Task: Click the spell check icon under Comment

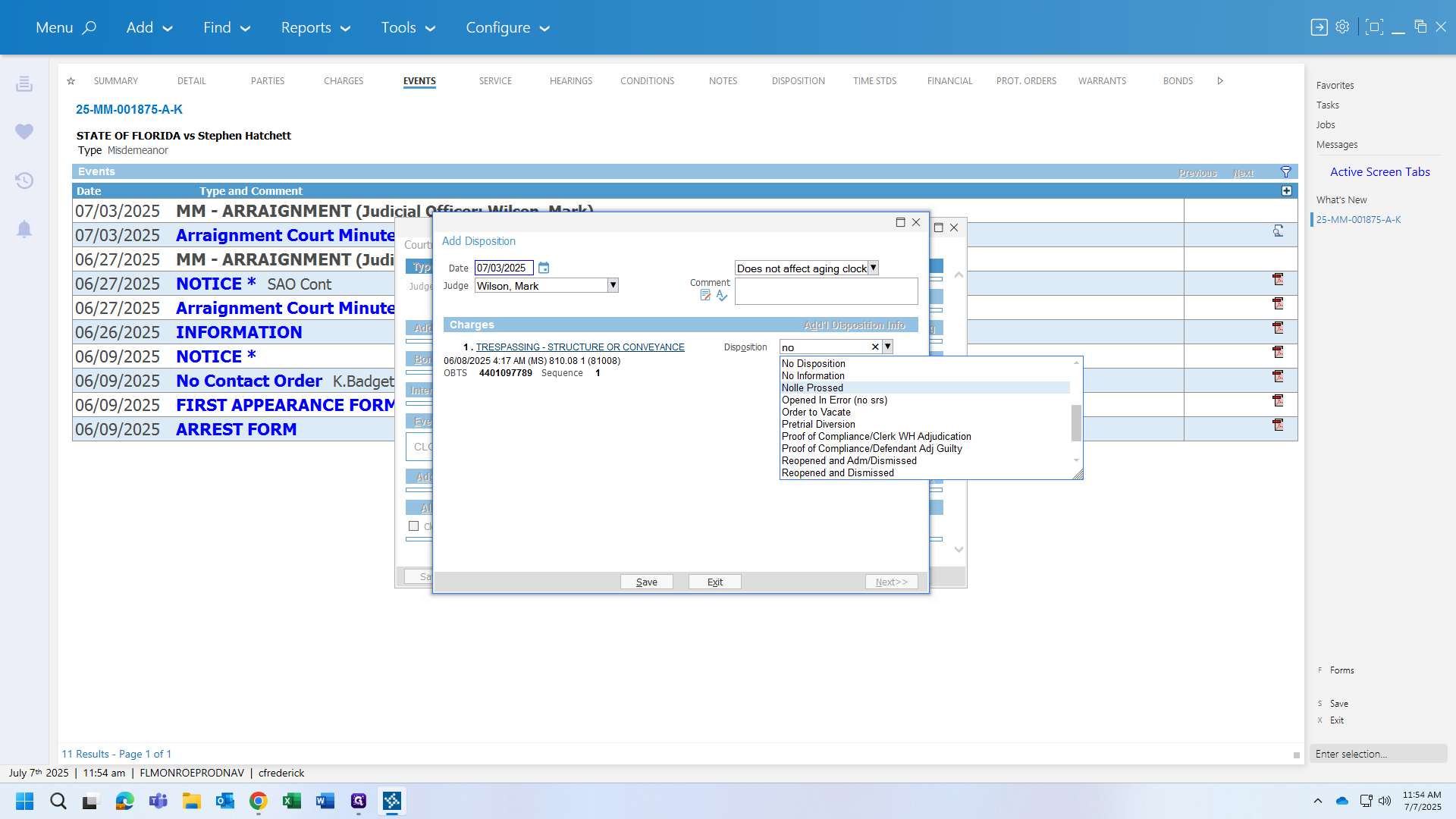Action: (x=722, y=295)
